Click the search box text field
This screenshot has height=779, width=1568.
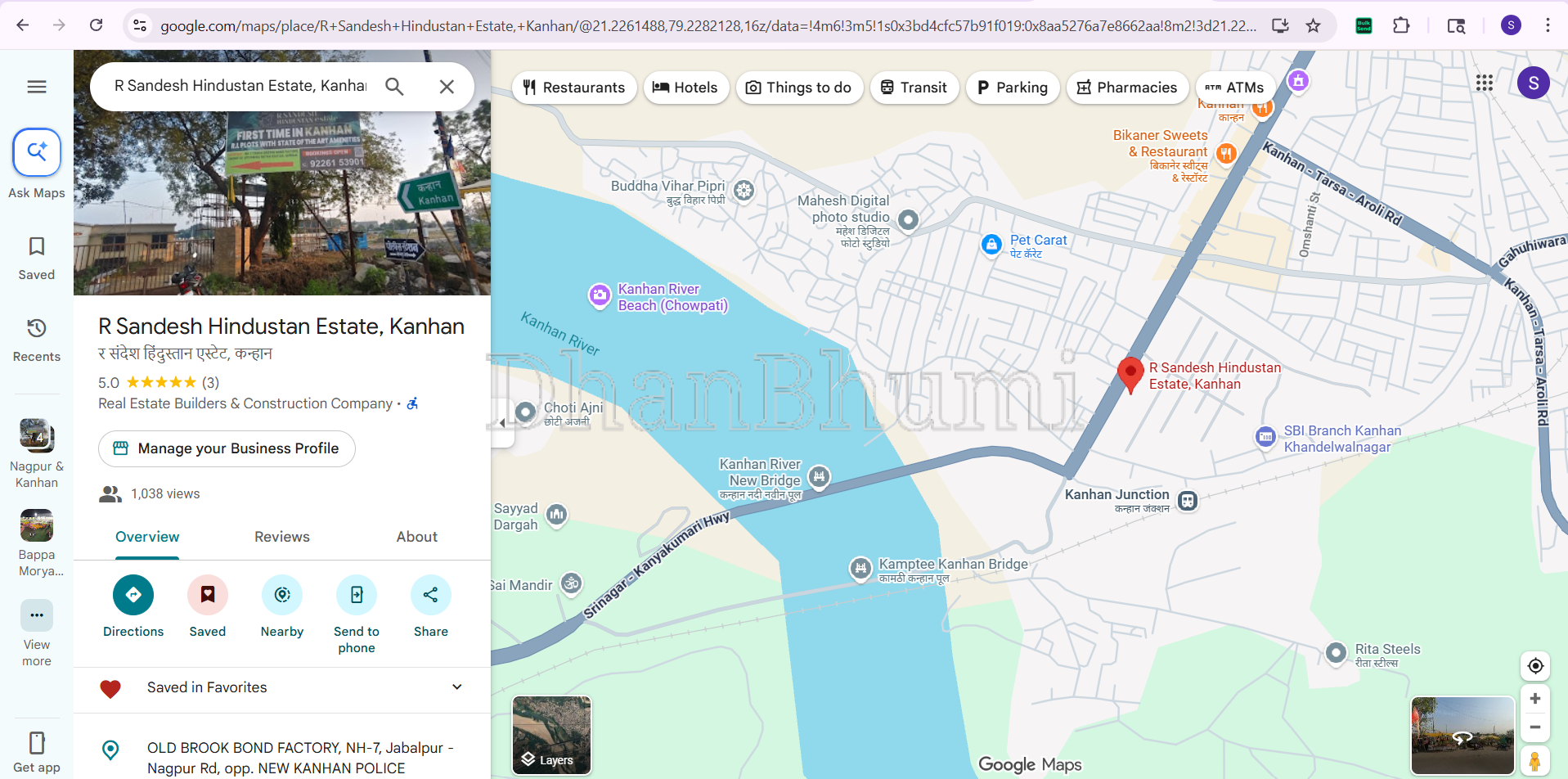click(x=240, y=86)
